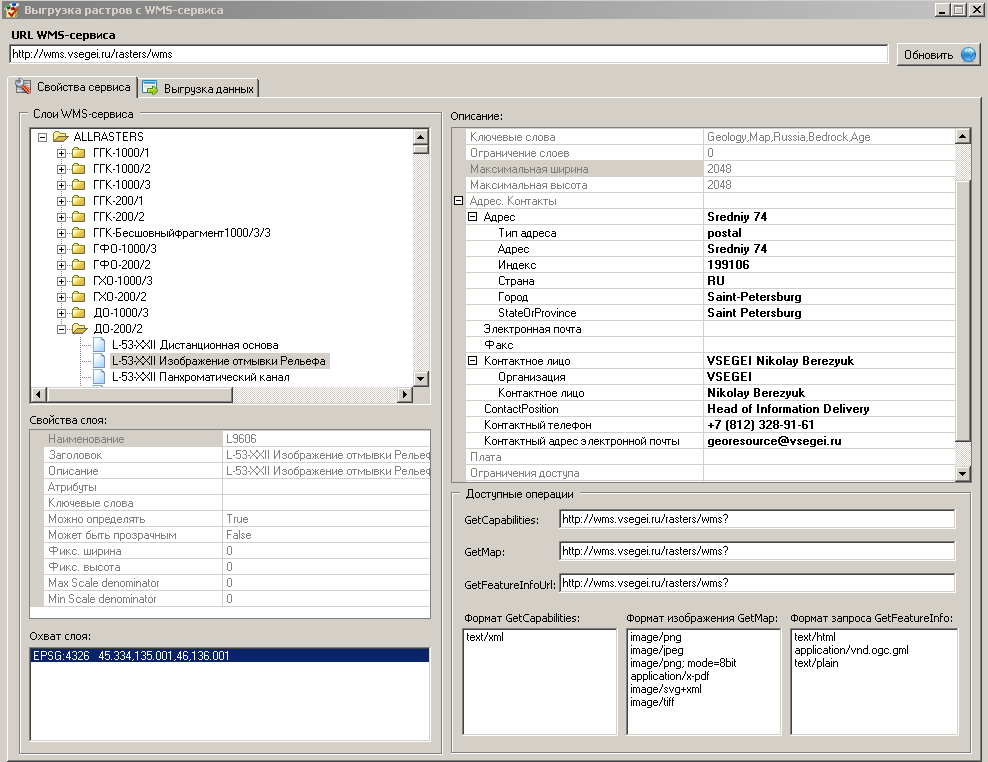Switch to the Выгрузка данных tab
This screenshot has height=762, width=988.
point(209,89)
